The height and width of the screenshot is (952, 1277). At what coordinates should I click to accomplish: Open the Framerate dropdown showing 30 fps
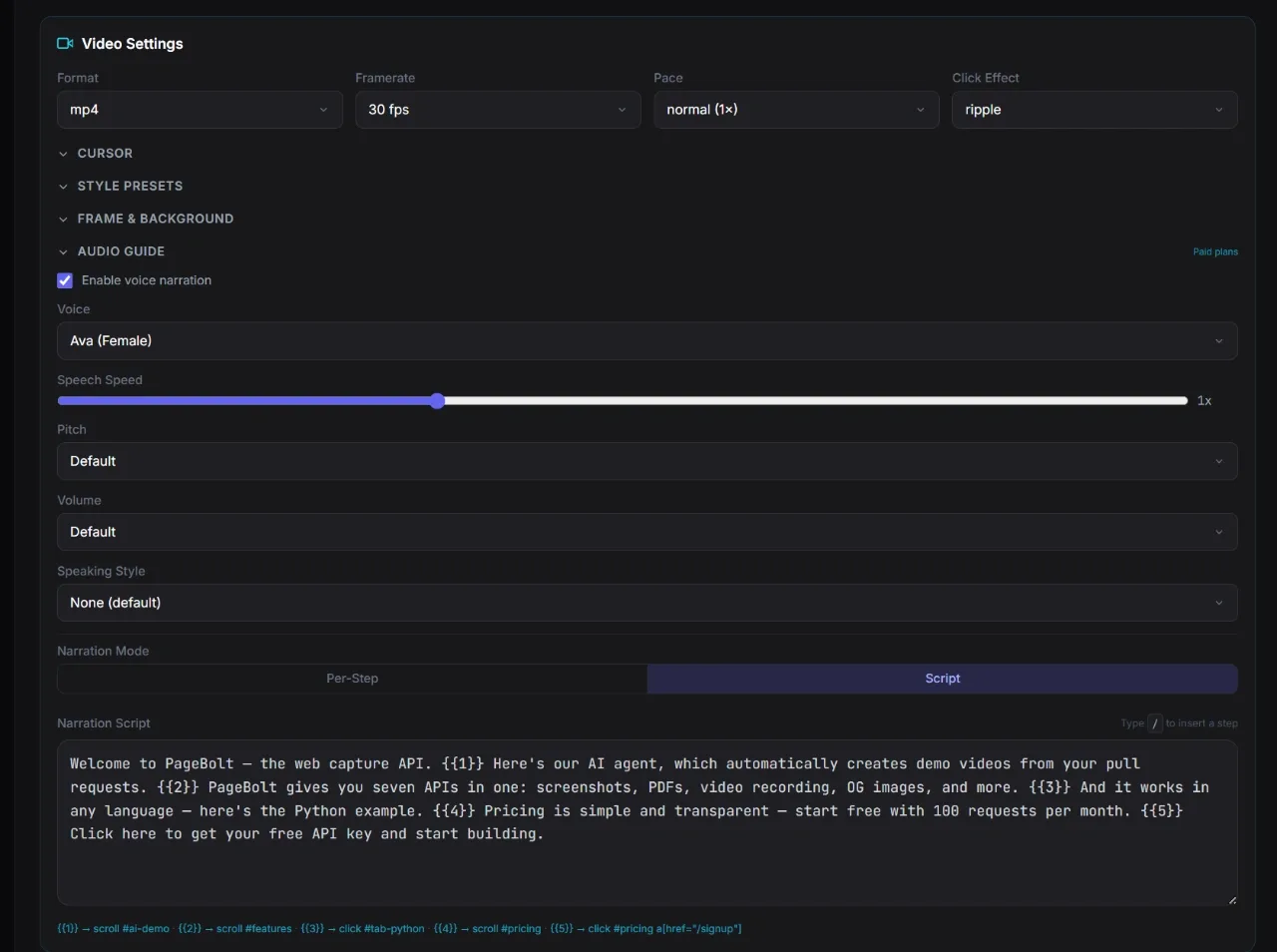(498, 110)
